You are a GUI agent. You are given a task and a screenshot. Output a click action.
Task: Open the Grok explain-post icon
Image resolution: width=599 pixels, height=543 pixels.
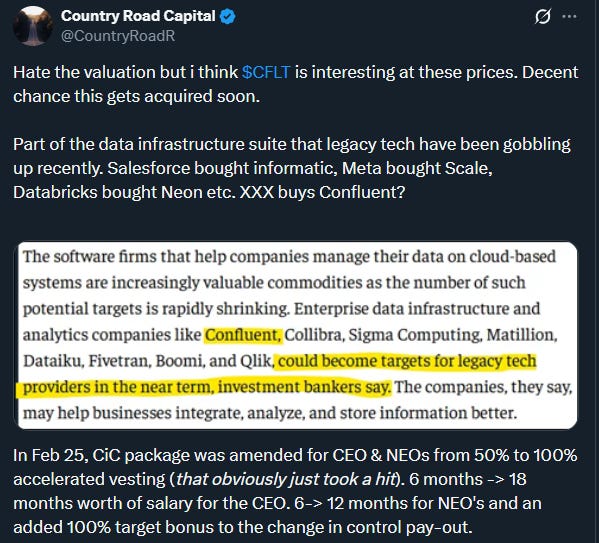[542, 16]
